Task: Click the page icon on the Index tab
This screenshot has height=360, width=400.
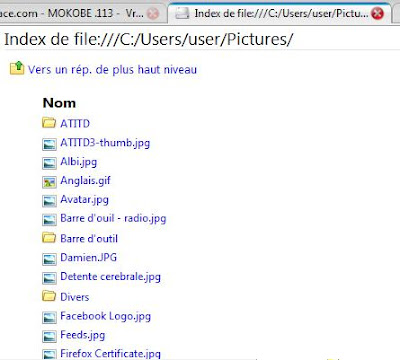Action: 182,13
